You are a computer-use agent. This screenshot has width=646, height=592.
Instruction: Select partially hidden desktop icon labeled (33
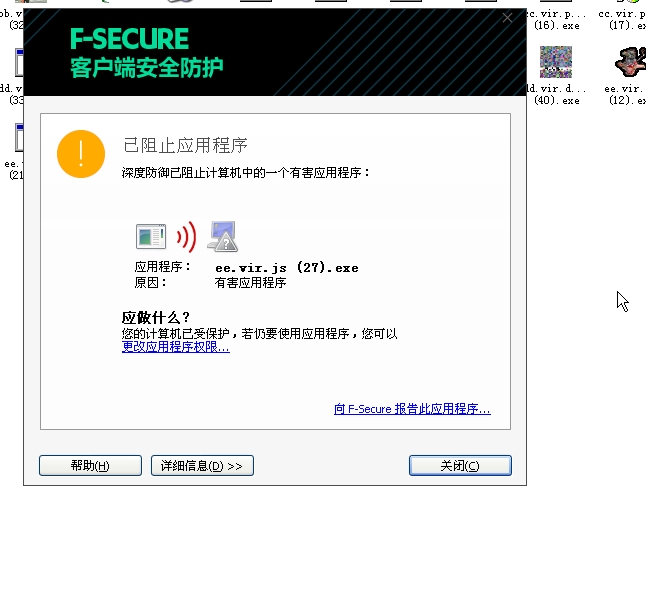point(12,76)
